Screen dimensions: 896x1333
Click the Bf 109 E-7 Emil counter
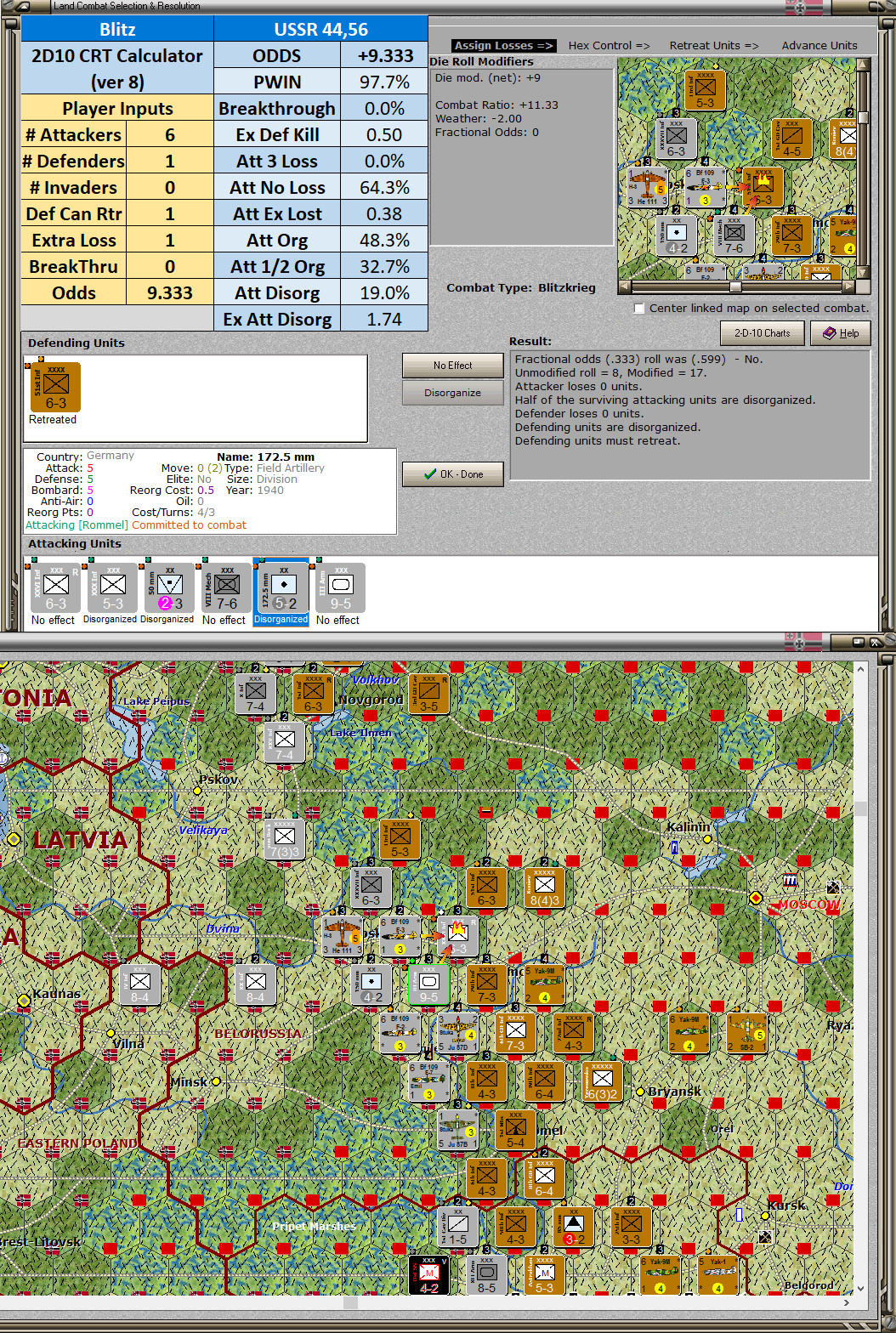[x=428, y=1081]
